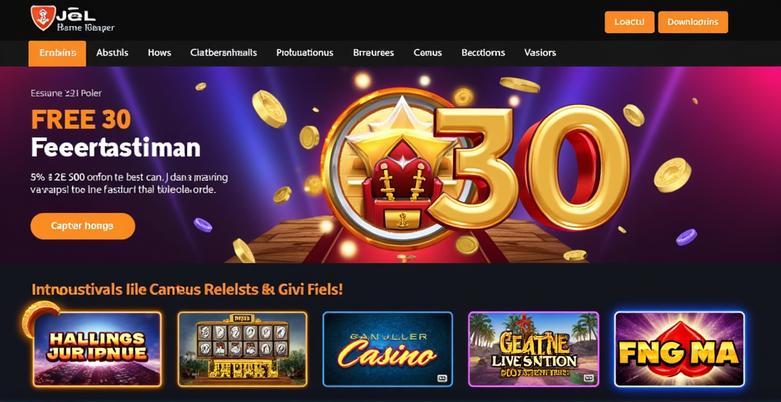This screenshot has width=781, height=402.
Task: Click the orange Capter honge button
Action: (83, 226)
